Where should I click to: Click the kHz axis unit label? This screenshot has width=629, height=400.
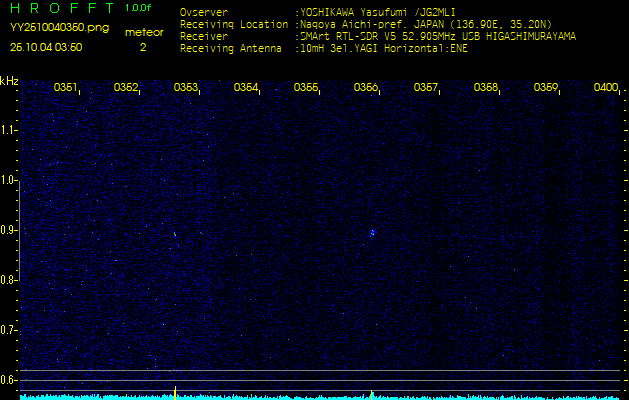pos(9,81)
